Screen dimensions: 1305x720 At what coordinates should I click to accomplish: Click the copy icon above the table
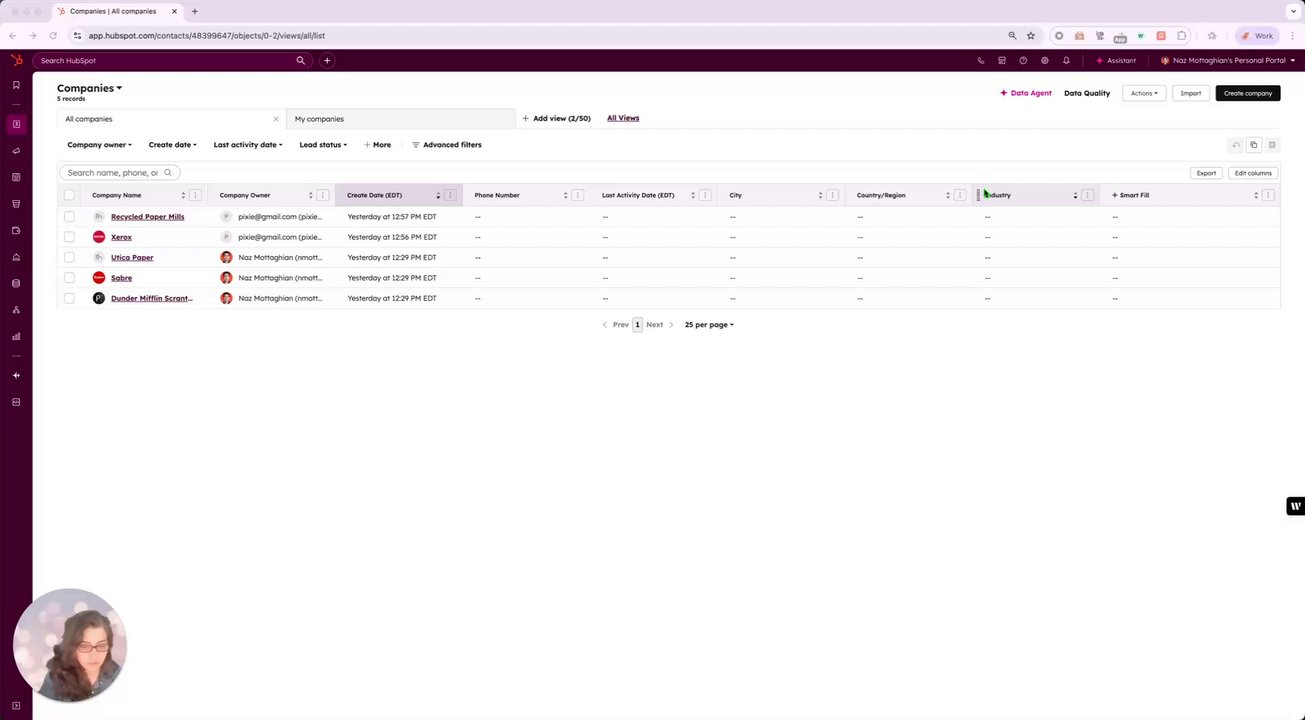1254,145
